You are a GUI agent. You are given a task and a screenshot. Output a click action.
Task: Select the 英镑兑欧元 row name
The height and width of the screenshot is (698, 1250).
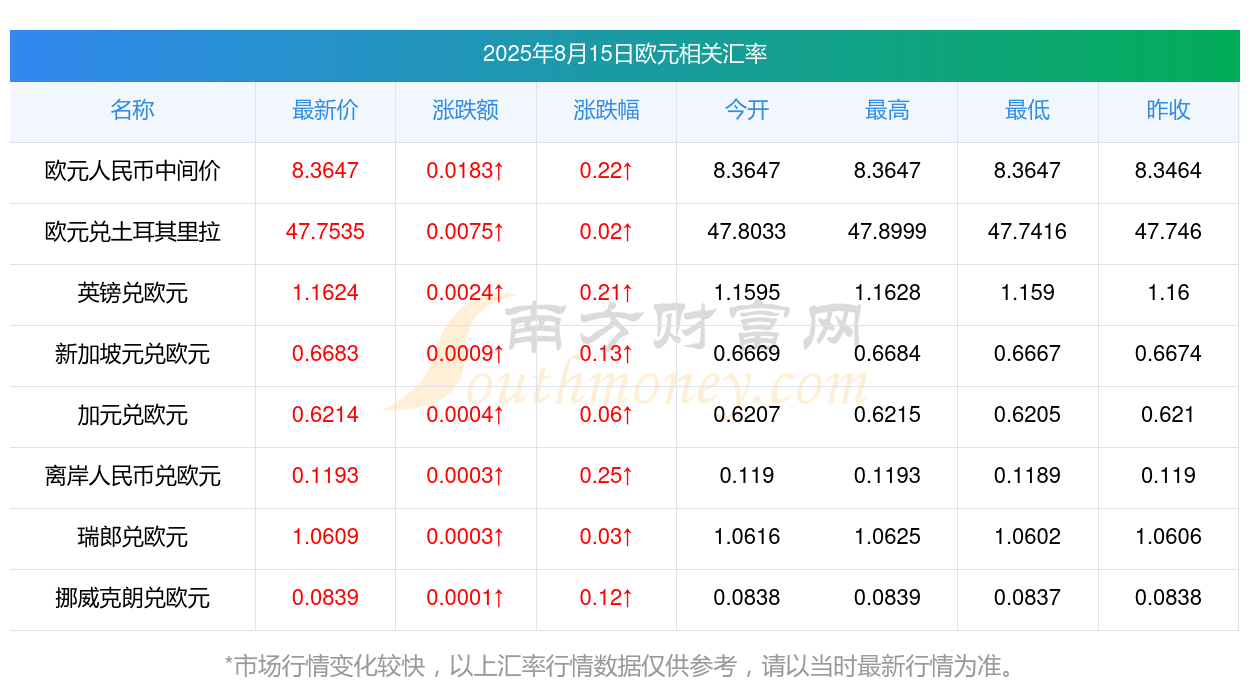pyautogui.click(x=132, y=293)
